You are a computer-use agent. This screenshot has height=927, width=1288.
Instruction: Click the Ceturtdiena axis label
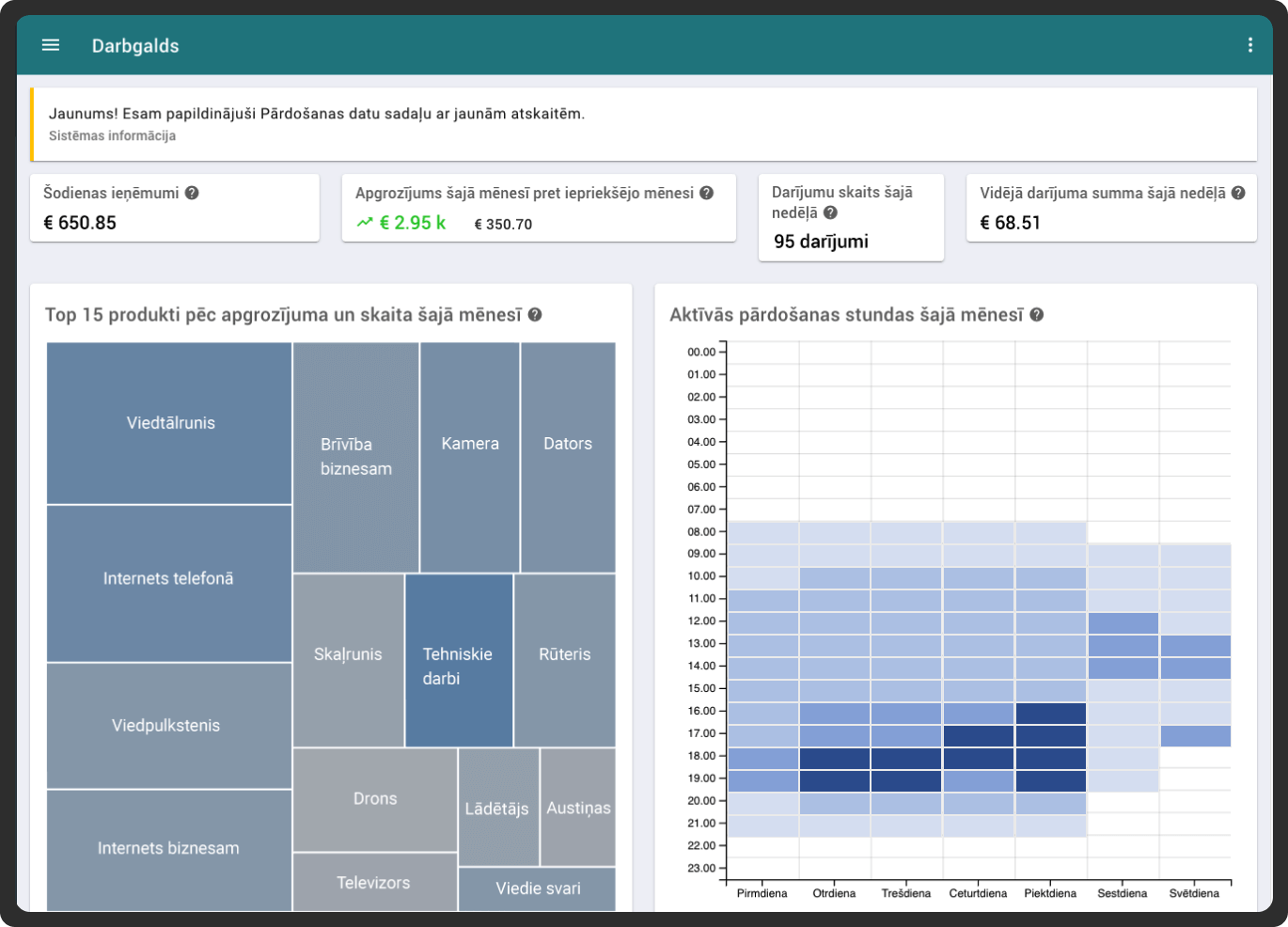point(979,893)
